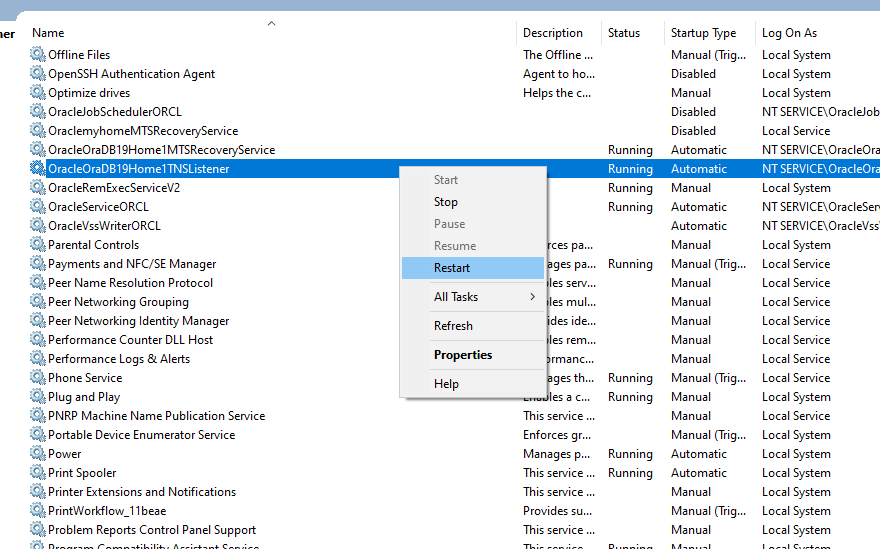This screenshot has height=549, width=880.
Task: Click gear icon for Offline Files service
Action: (x=38, y=54)
